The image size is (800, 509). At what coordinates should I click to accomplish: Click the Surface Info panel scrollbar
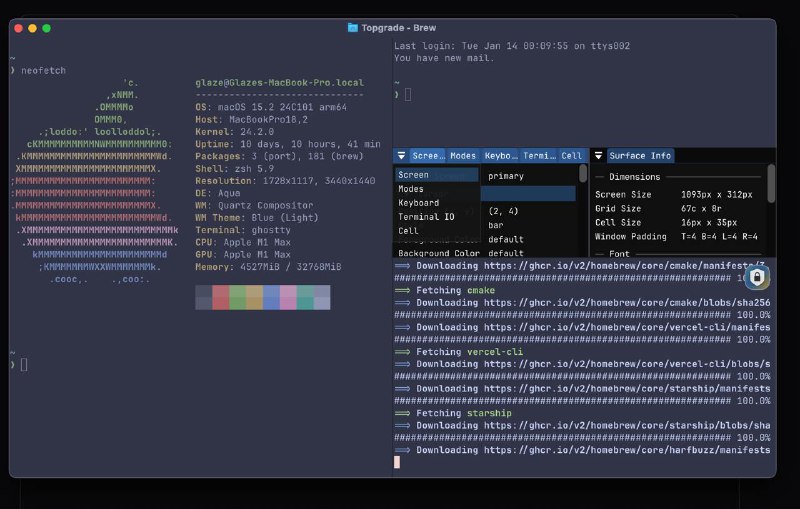click(771, 185)
